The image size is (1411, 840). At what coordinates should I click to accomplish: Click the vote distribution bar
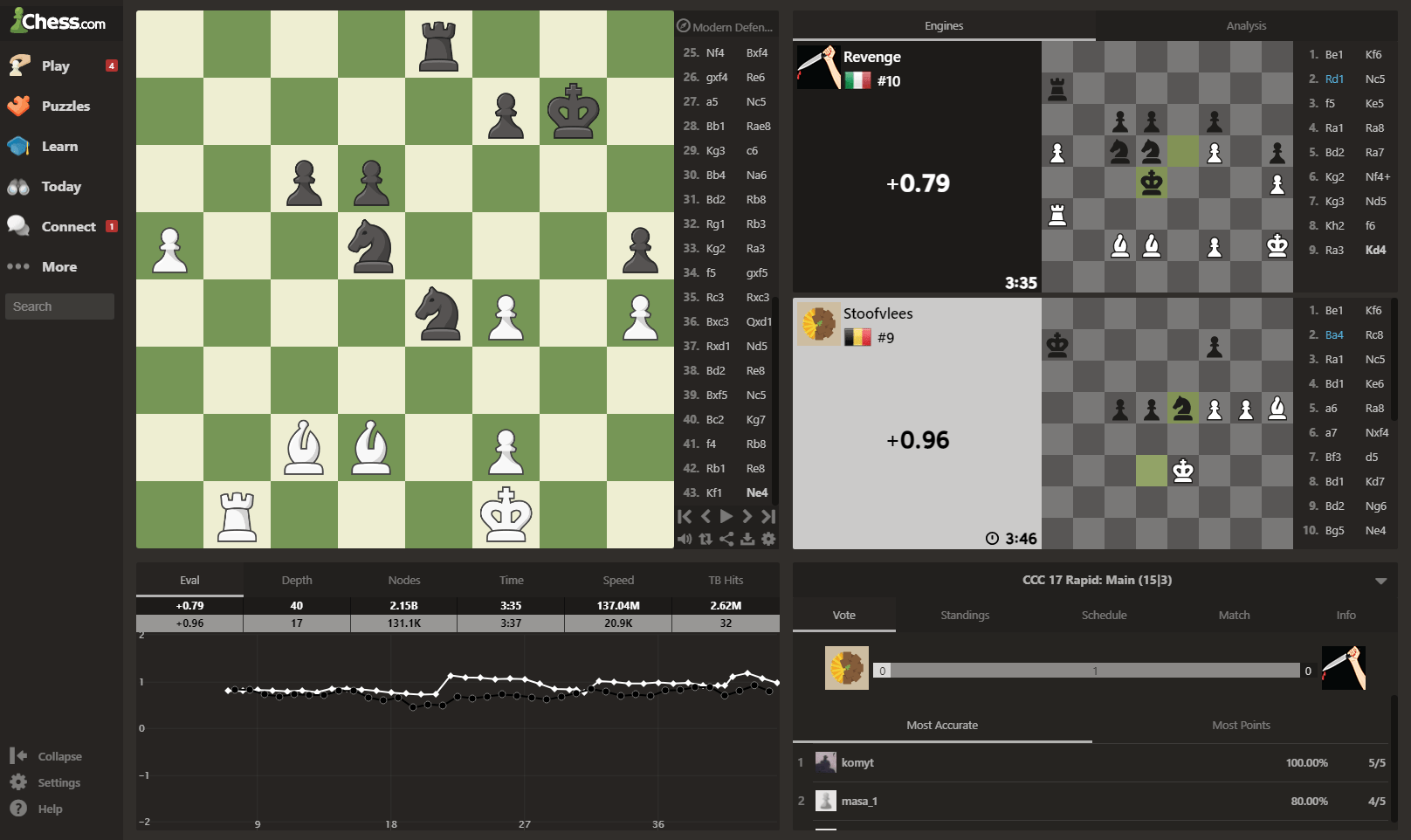[x=1087, y=671]
